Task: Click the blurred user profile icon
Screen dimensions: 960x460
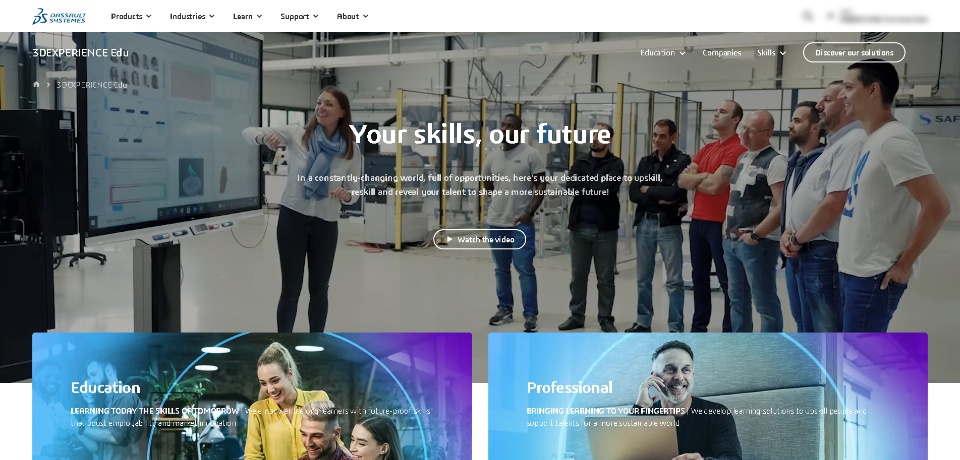Action: [x=831, y=16]
